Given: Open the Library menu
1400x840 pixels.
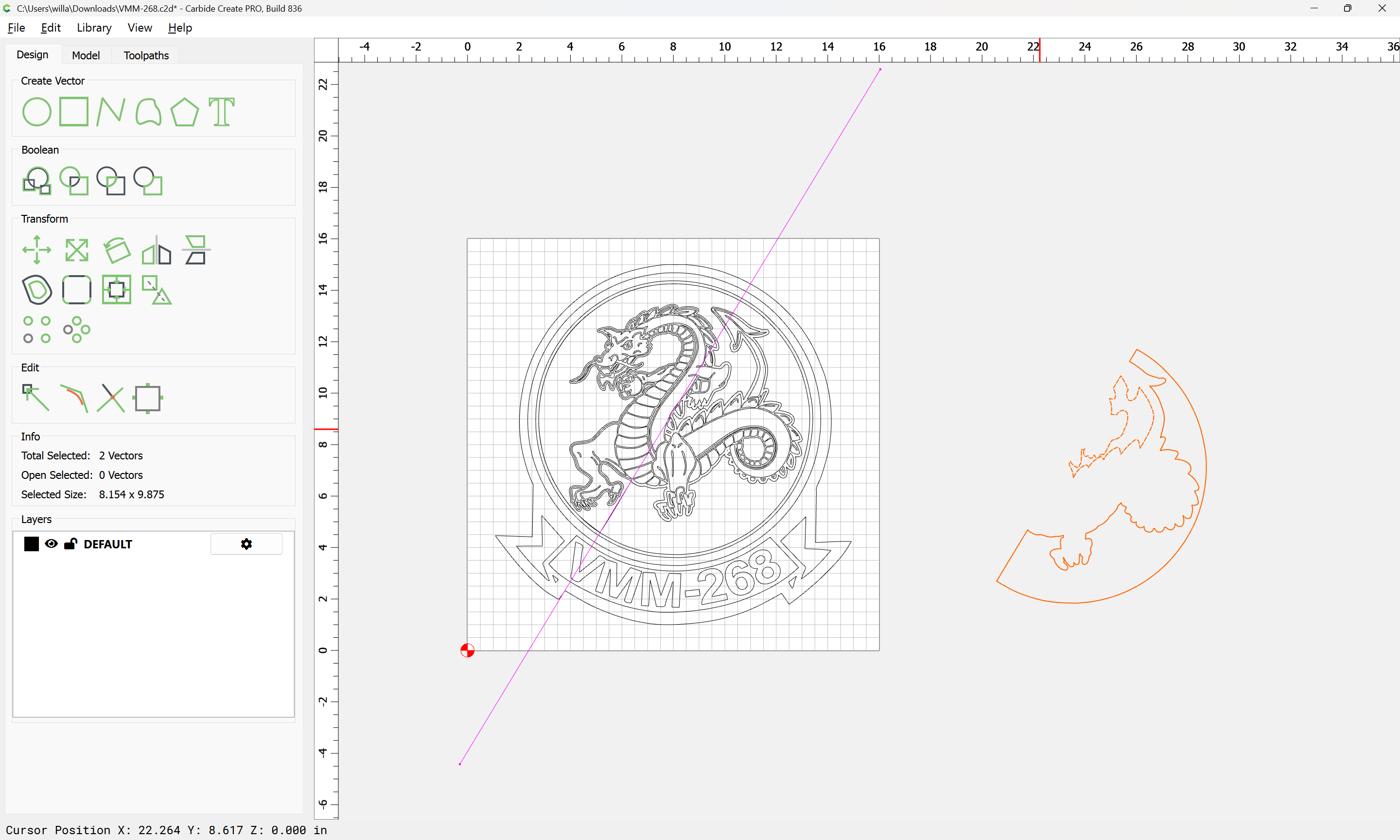Looking at the screenshot, I should pos(94,28).
